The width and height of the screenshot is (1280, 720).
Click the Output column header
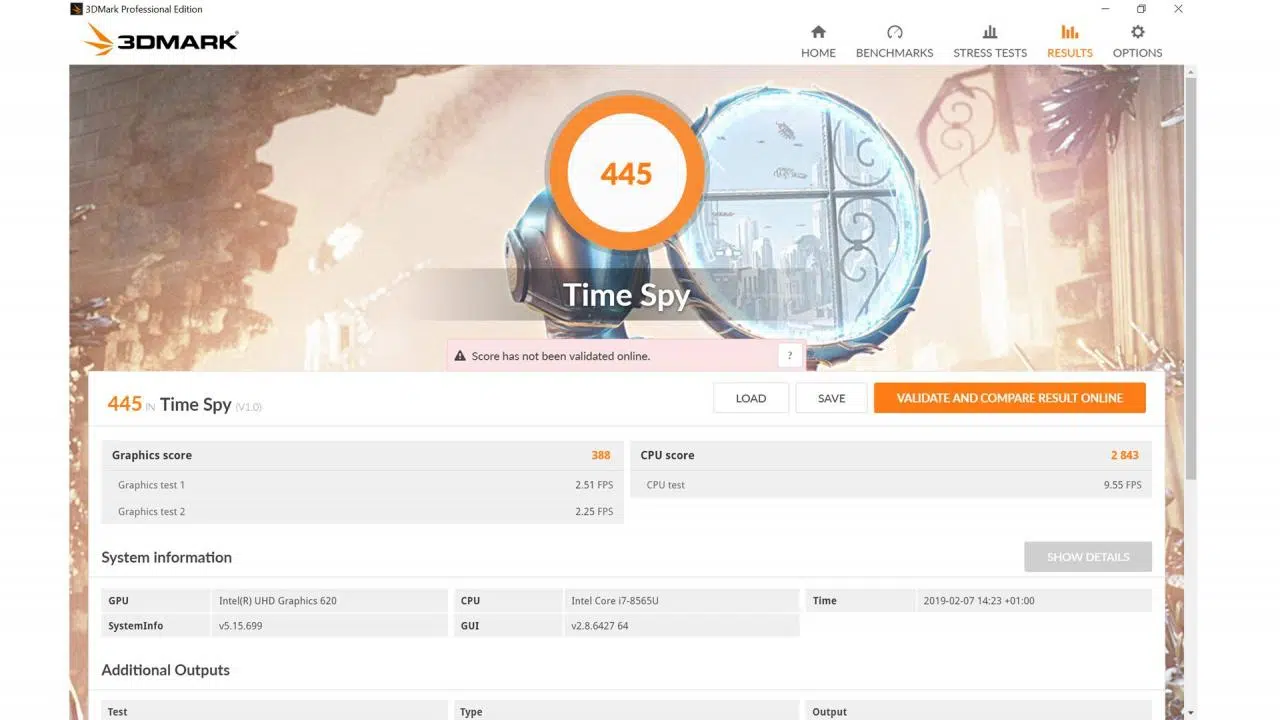[x=830, y=712]
